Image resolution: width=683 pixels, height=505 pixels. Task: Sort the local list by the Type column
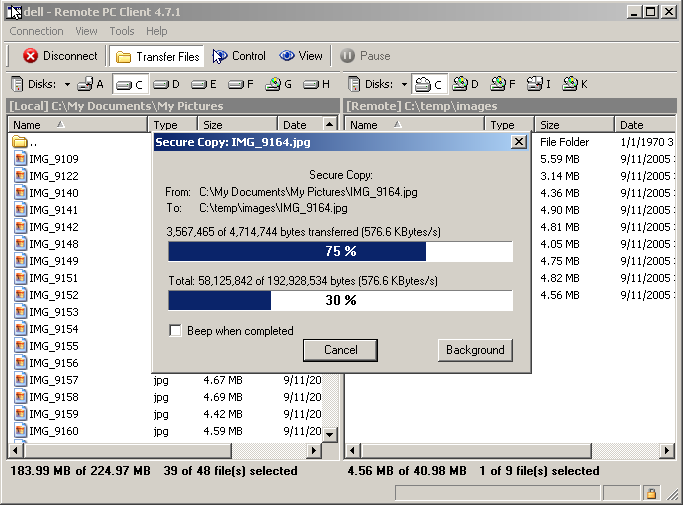tap(172, 125)
